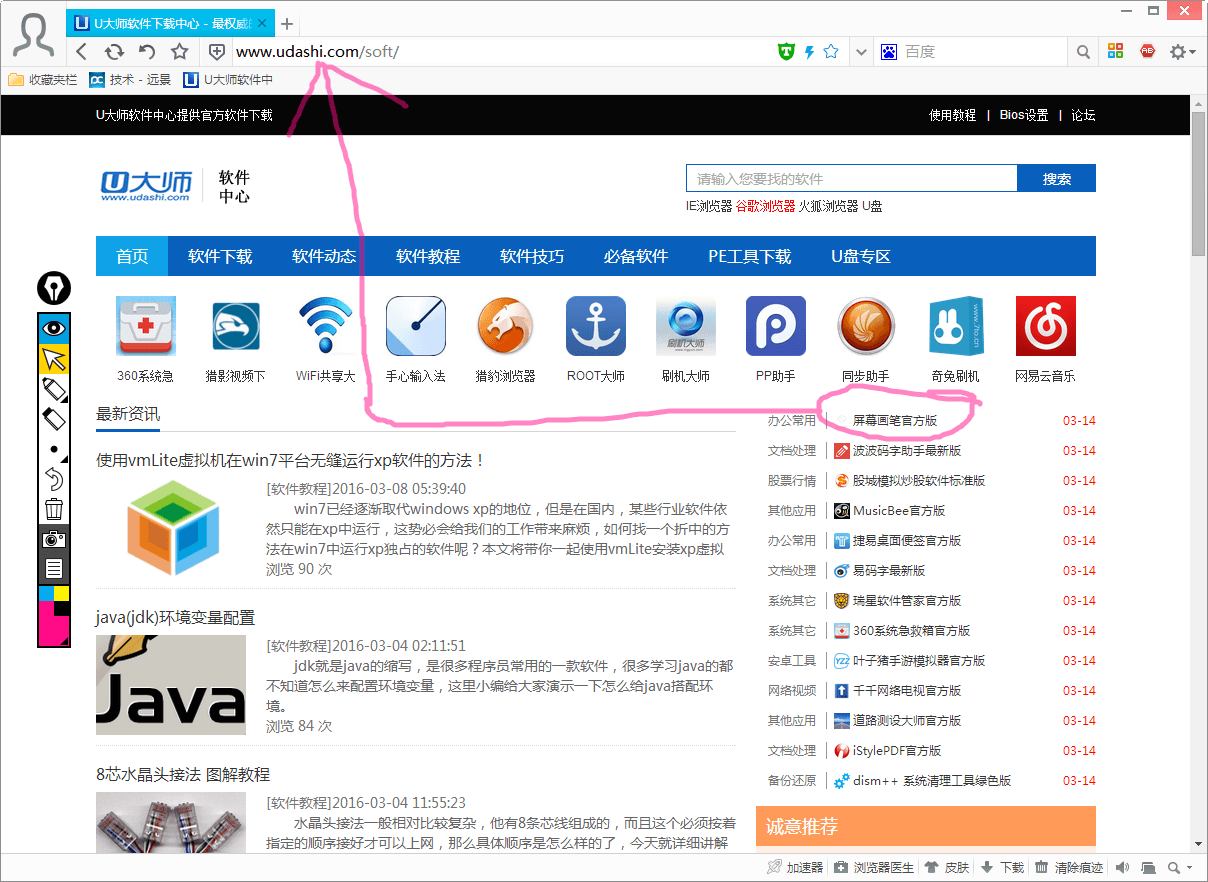Select the PE工具下载 navigation tab

click(750, 256)
